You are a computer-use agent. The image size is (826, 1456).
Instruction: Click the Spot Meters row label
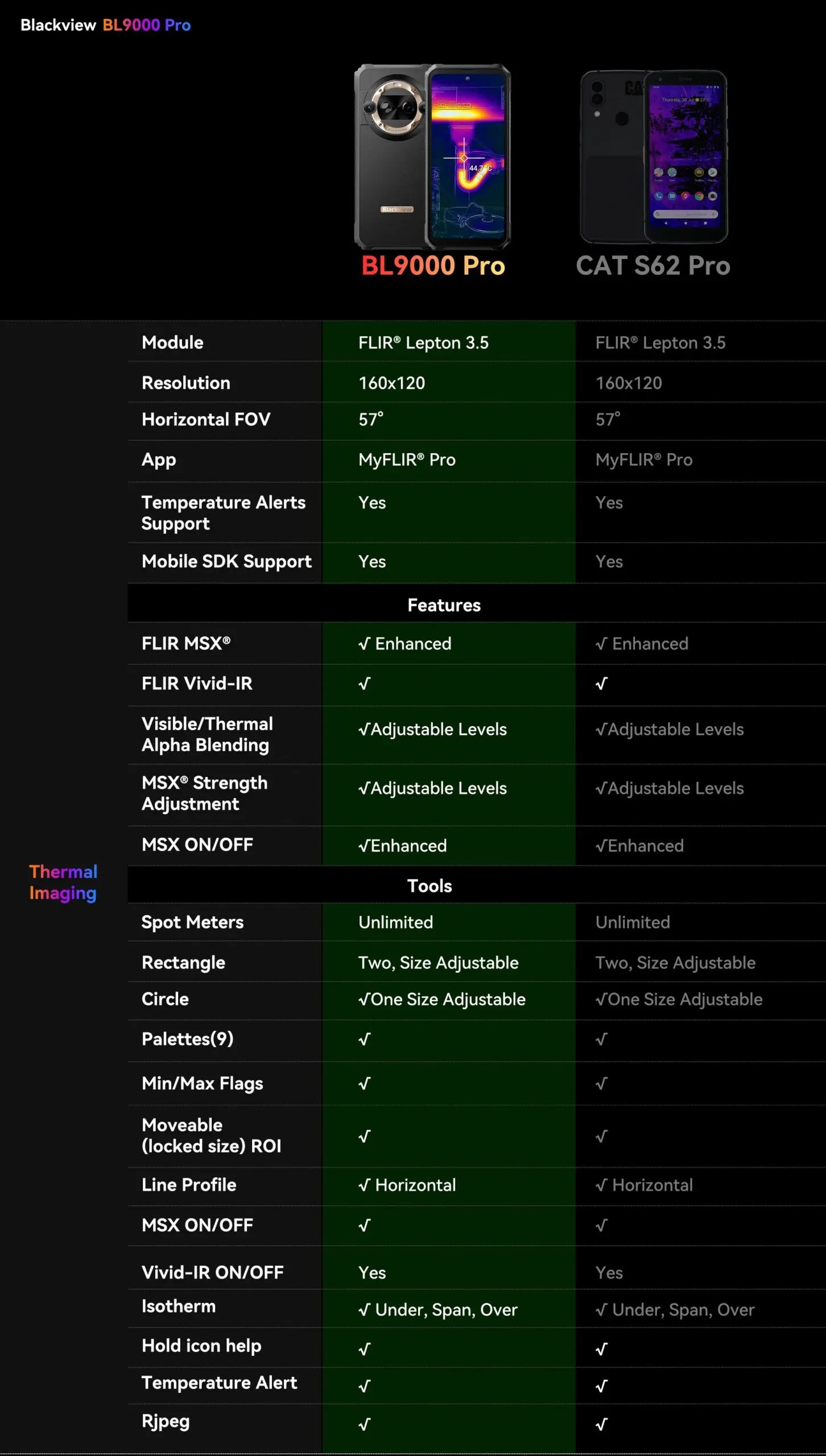point(192,922)
